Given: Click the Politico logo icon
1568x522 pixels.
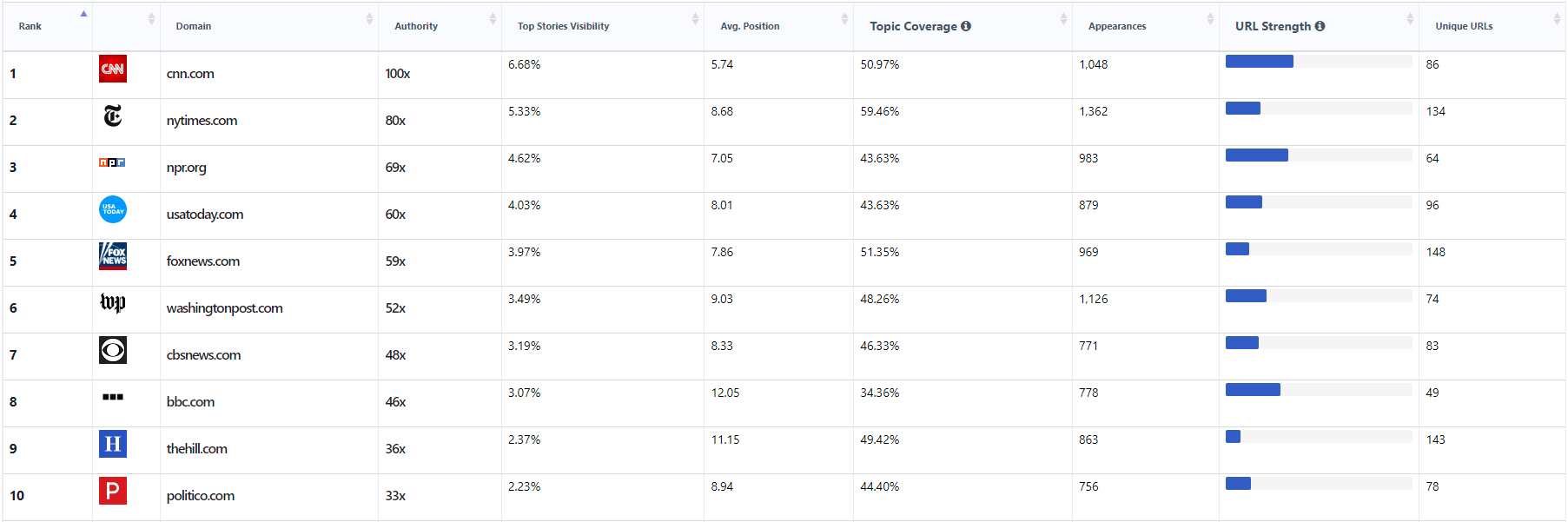Looking at the screenshot, I should 113,491.
